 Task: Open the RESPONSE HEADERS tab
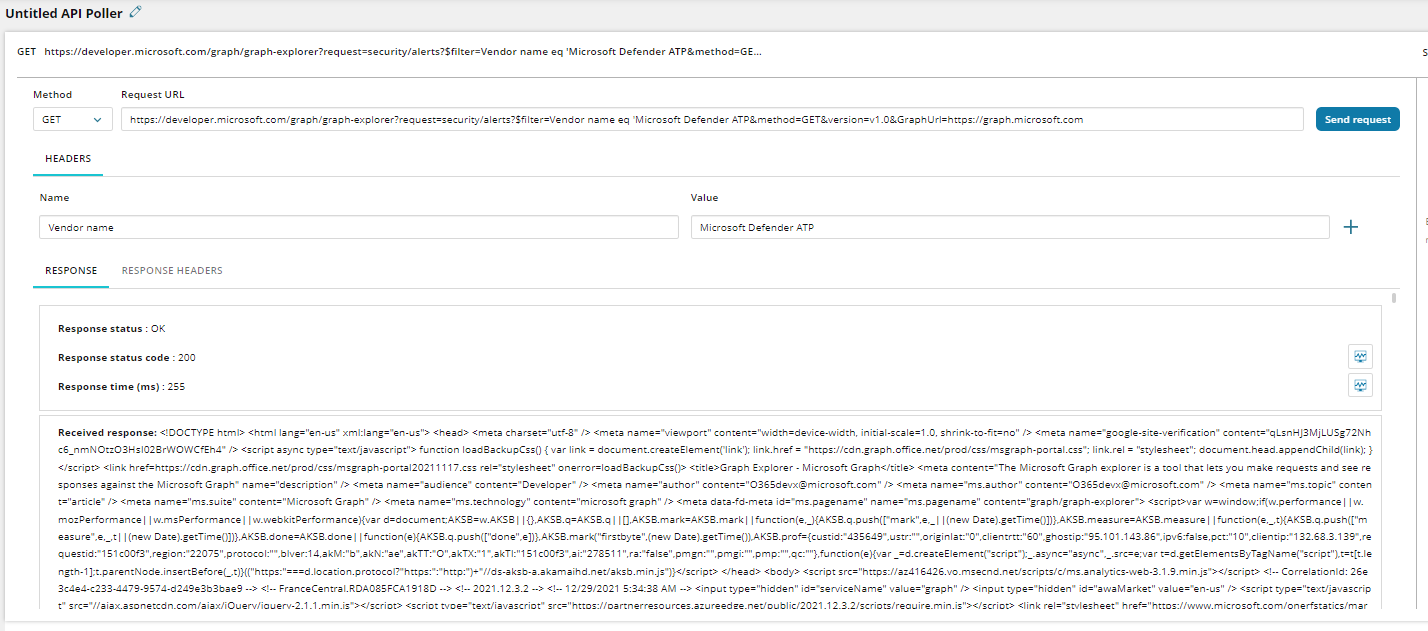172,270
